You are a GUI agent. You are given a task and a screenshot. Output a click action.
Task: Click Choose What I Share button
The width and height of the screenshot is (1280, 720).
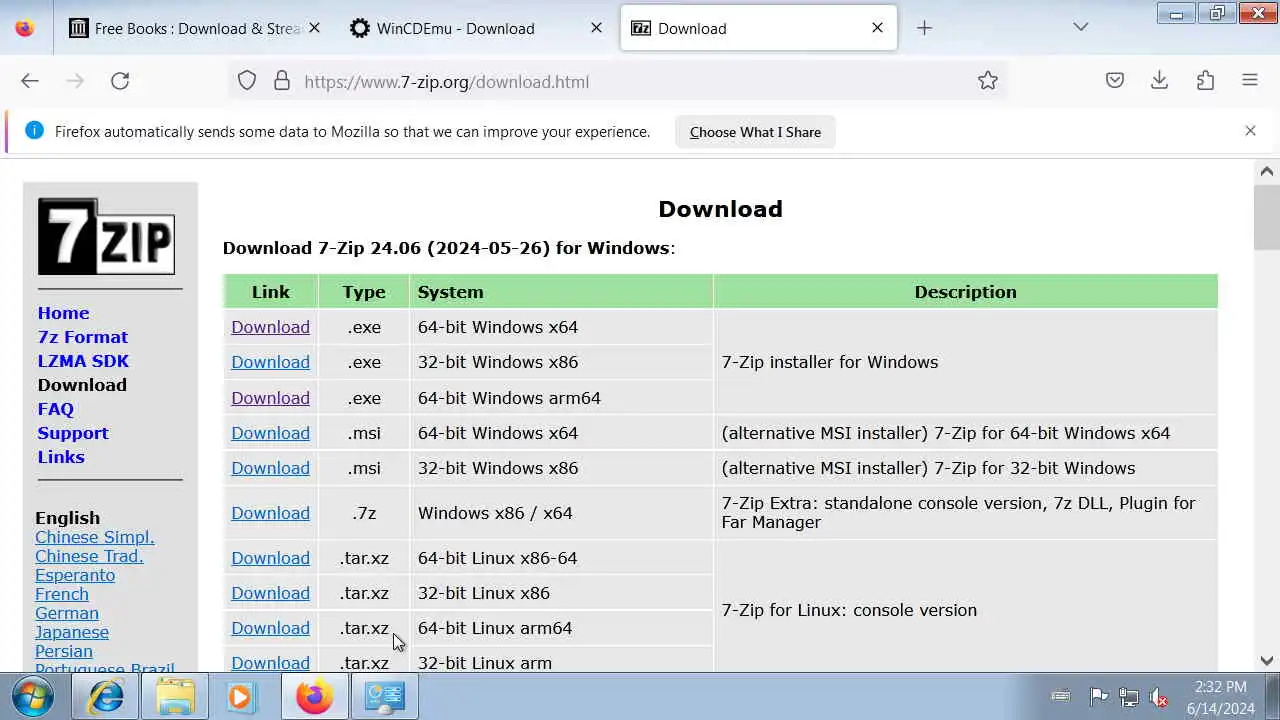[755, 132]
